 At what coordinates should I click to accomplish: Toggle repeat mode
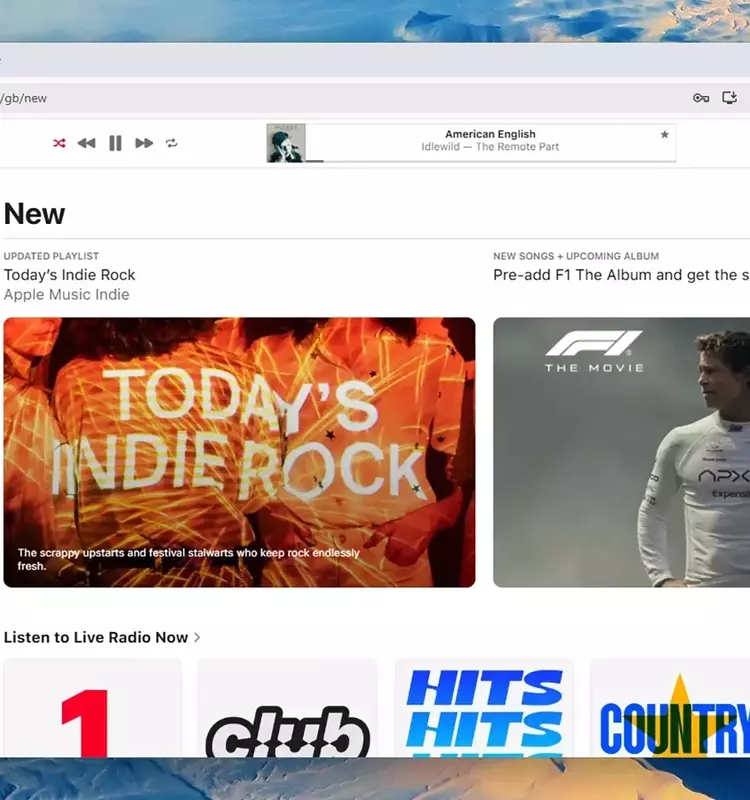(171, 143)
